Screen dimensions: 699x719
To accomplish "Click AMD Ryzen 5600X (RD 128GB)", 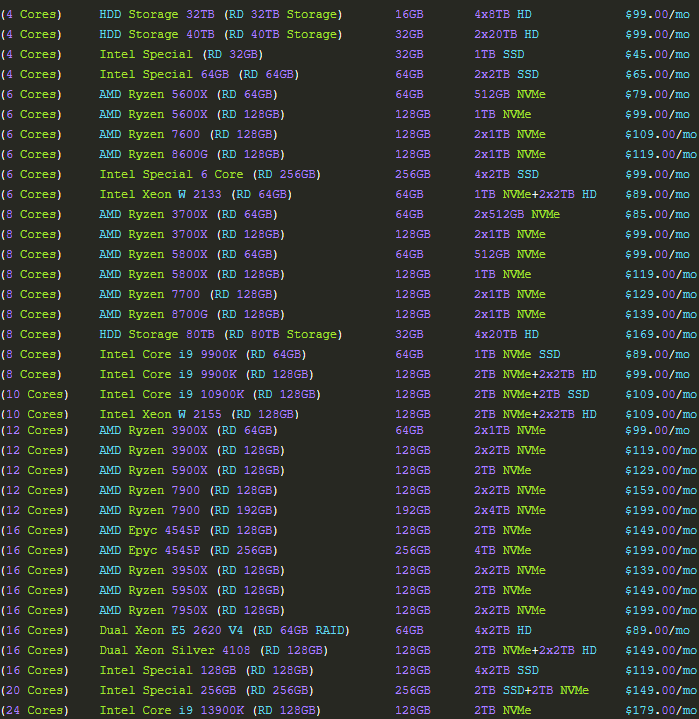I will click(x=192, y=115).
